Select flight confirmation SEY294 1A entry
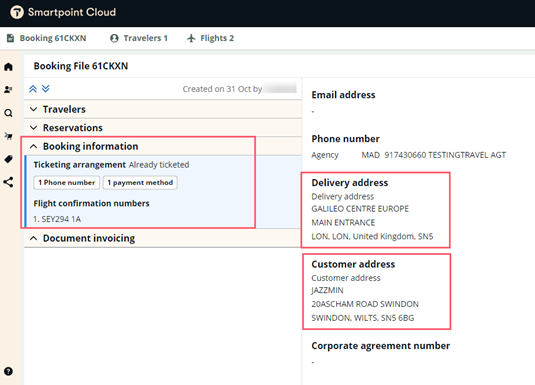Image resolution: width=535 pixels, height=385 pixels. [57, 219]
